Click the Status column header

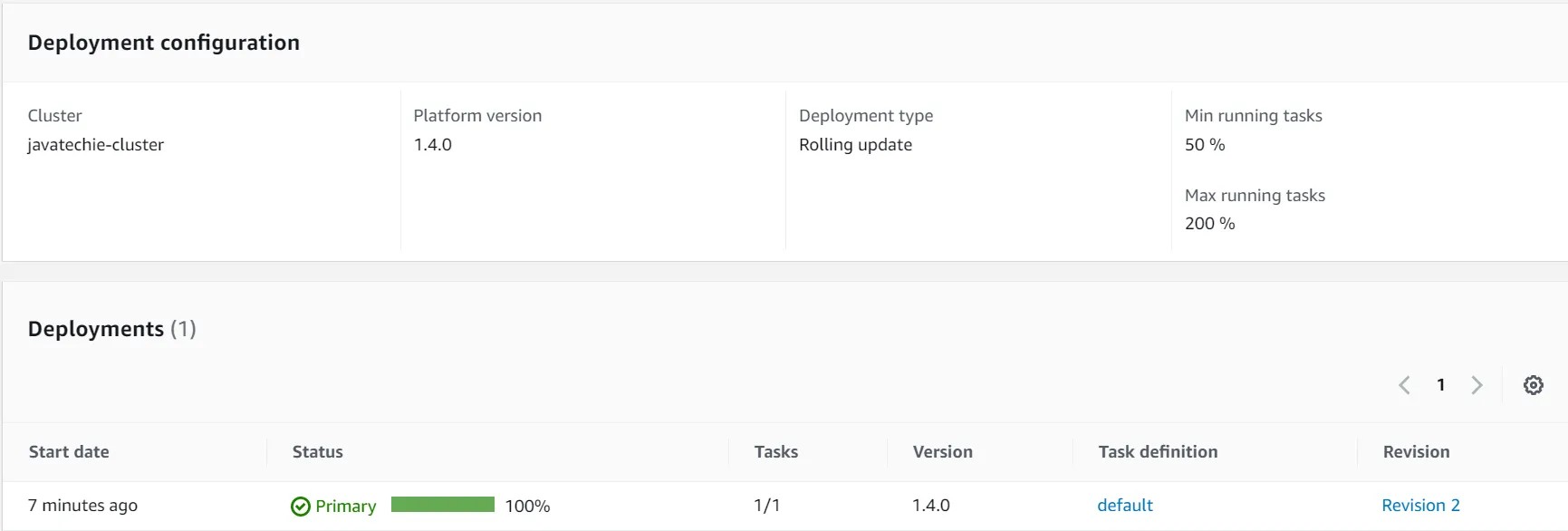(318, 452)
